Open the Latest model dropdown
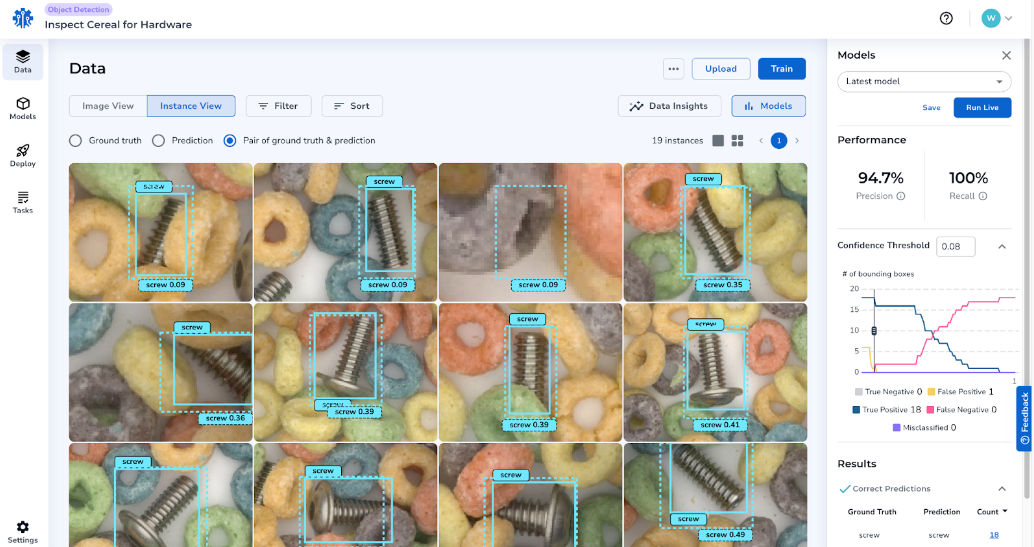 pos(924,81)
